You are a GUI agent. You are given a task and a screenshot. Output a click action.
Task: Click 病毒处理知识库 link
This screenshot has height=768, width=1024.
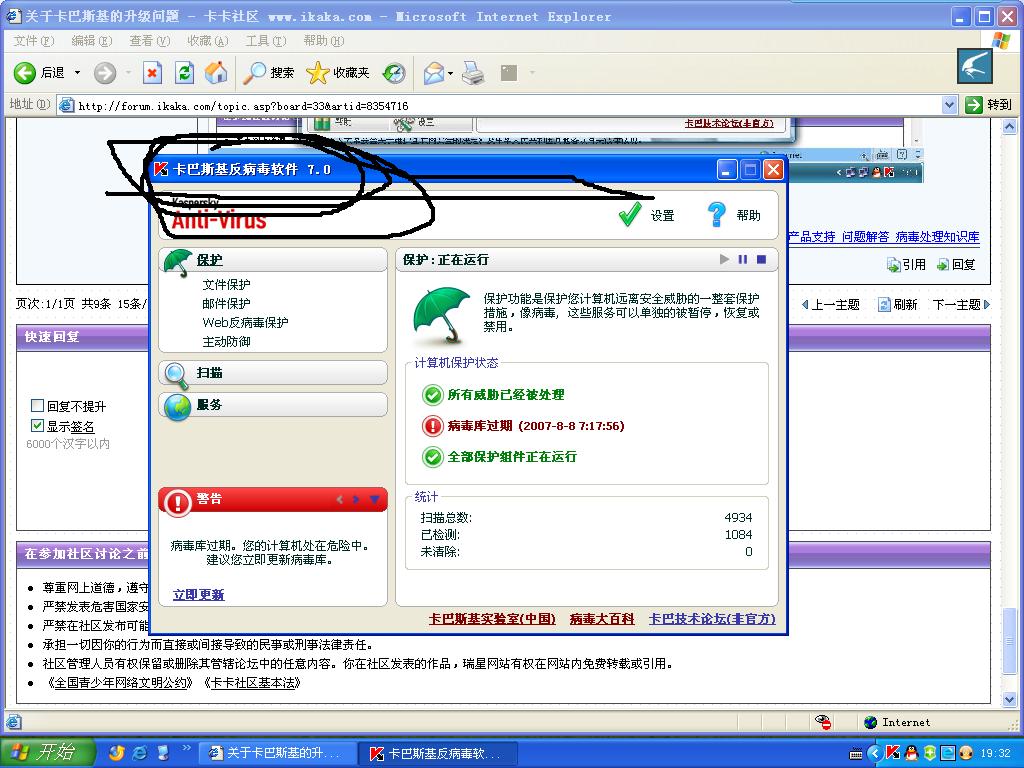pos(937,236)
